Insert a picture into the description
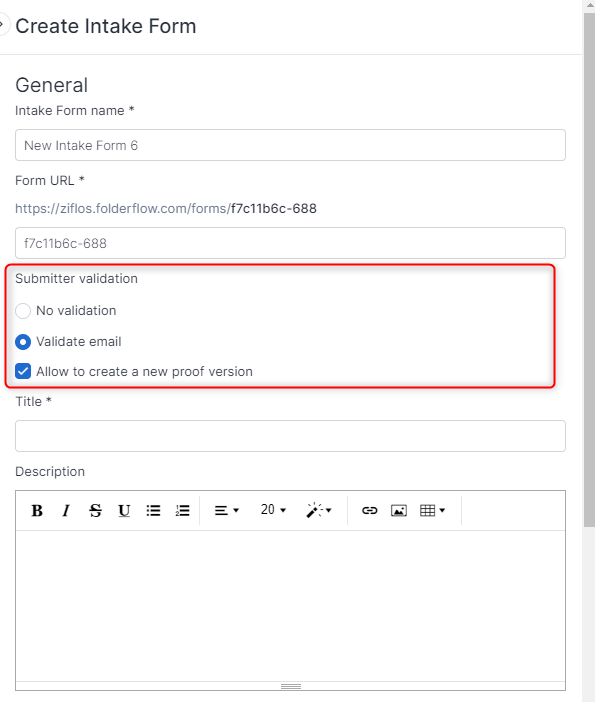The height and width of the screenshot is (702, 595). pyautogui.click(x=398, y=510)
